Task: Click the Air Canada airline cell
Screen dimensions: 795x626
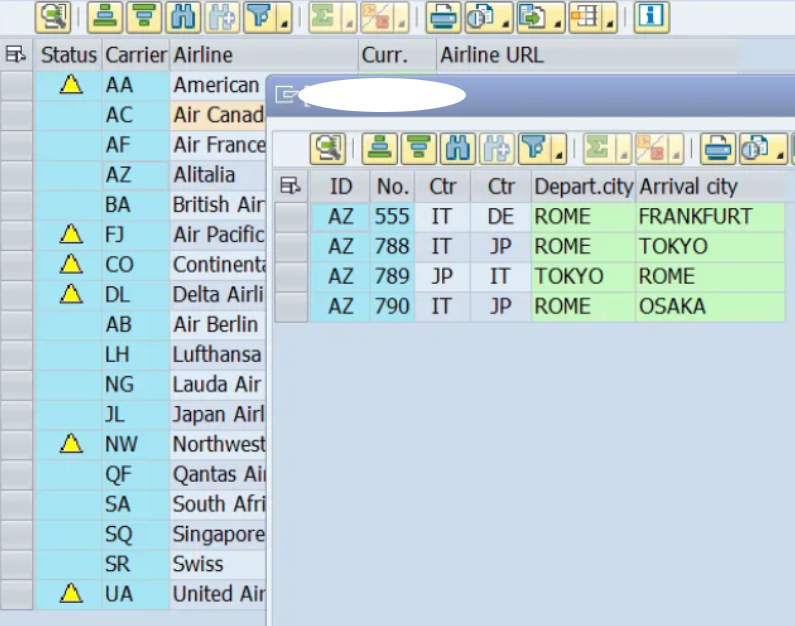Action: click(218, 115)
